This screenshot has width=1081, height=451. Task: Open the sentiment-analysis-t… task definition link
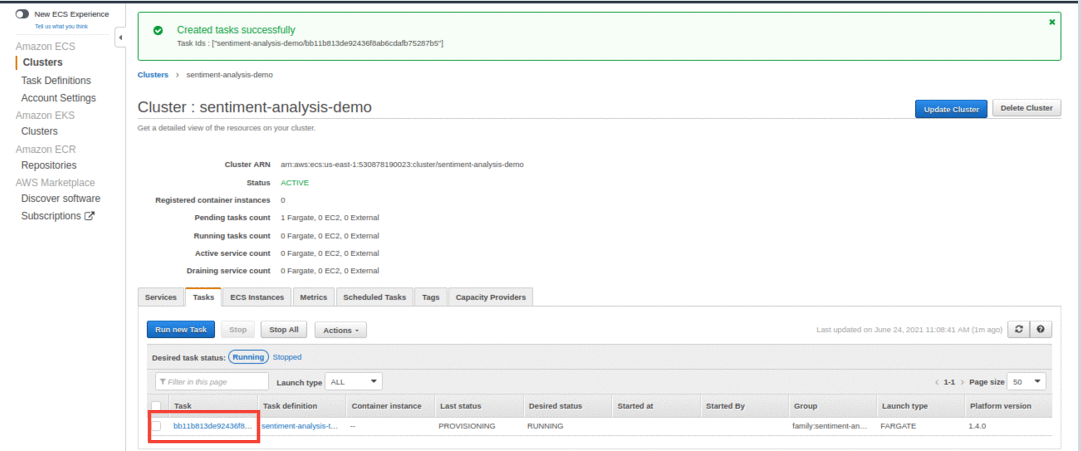point(300,426)
